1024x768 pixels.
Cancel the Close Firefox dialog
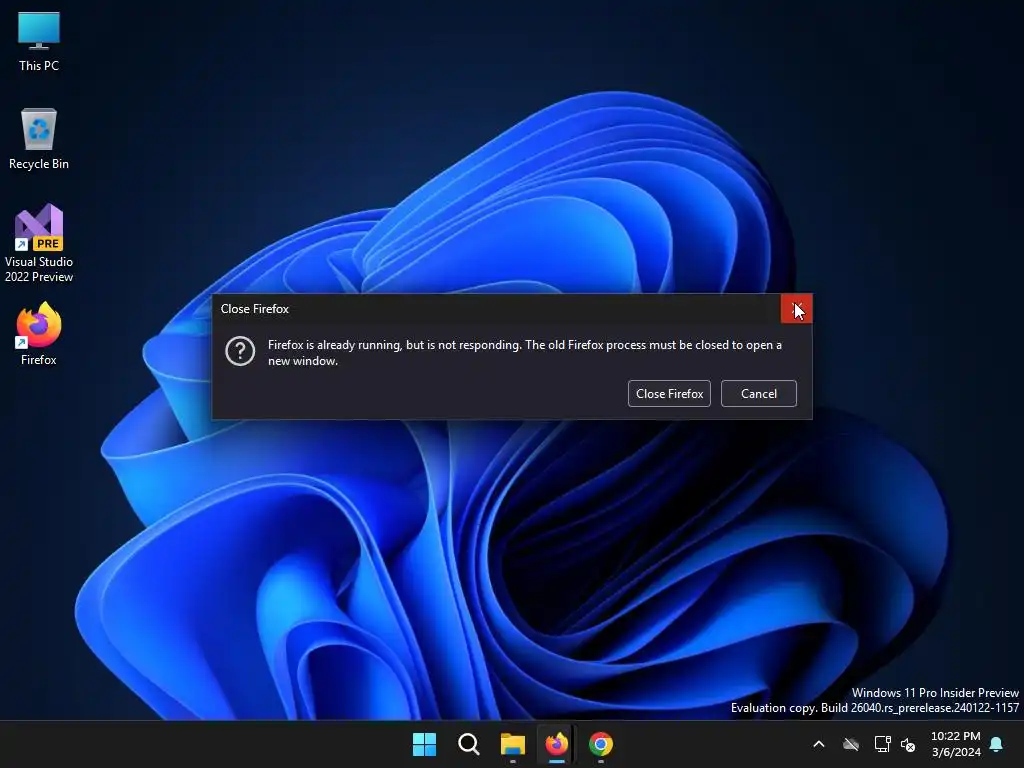pos(759,394)
